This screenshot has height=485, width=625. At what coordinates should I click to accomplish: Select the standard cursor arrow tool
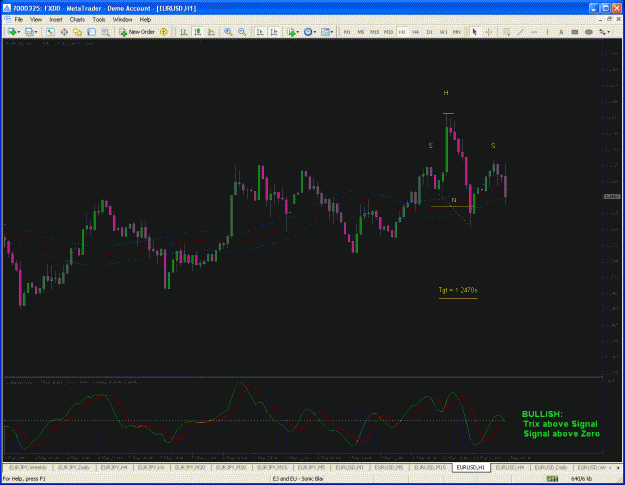tap(474, 32)
